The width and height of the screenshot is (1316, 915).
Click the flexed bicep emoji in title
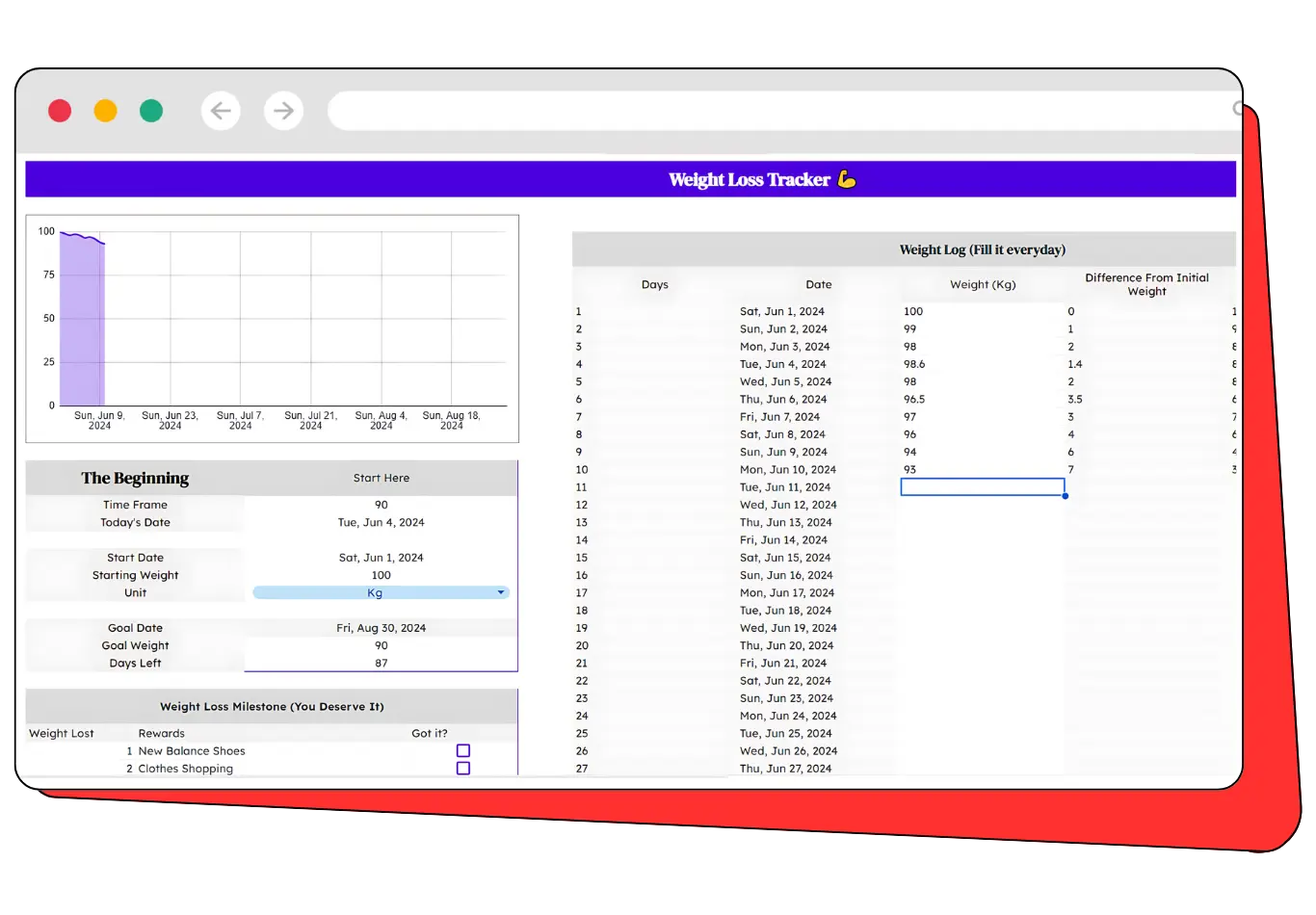[847, 179]
